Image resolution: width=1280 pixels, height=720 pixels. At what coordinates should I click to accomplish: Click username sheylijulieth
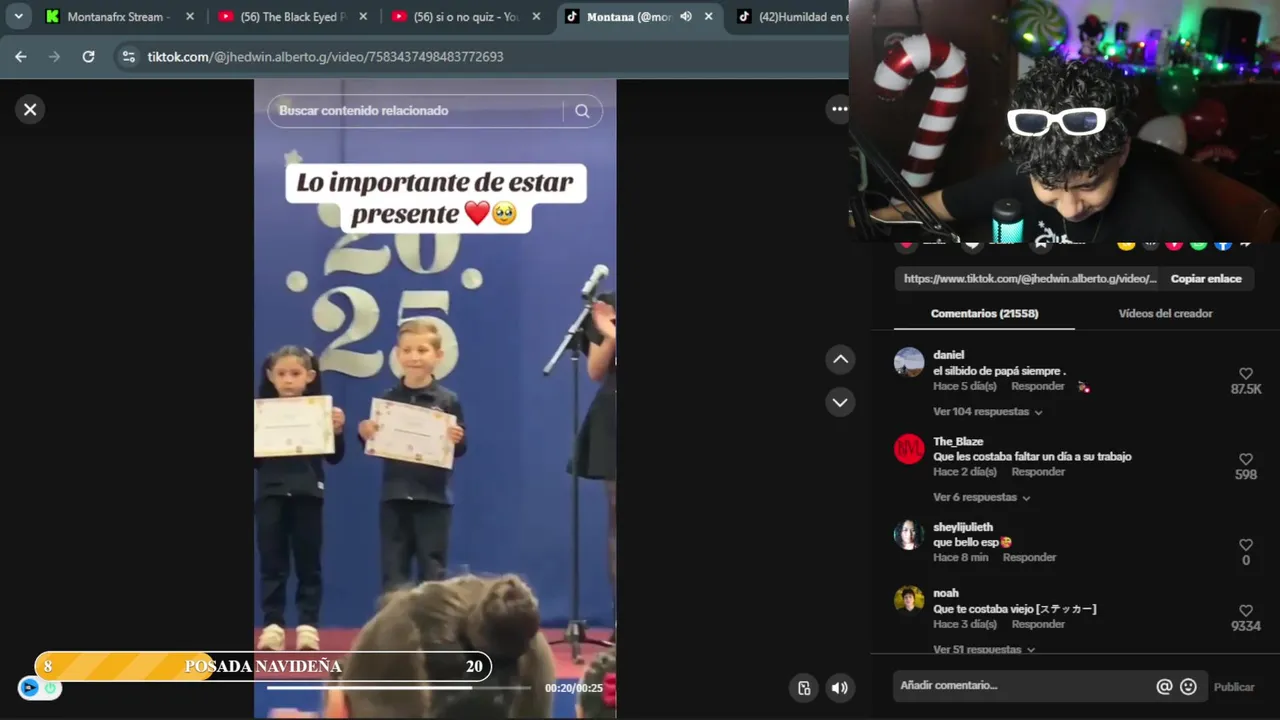963,528
